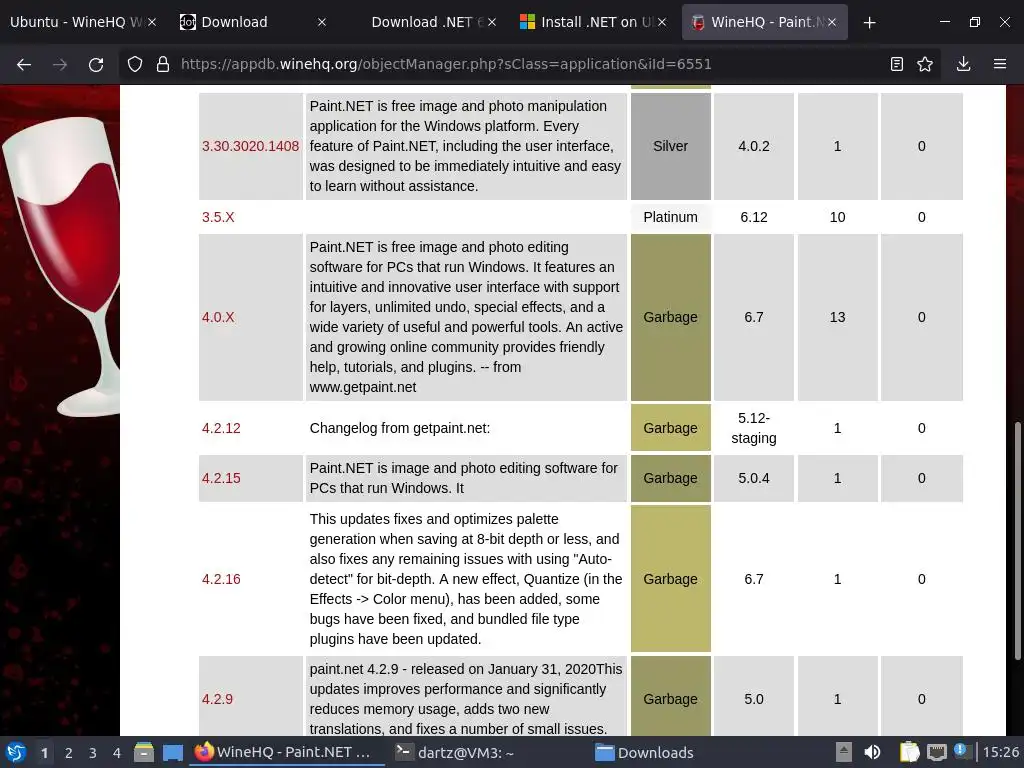Screen dimensions: 1024x768
Task: Toggle reader view icon
Action: click(x=897, y=64)
